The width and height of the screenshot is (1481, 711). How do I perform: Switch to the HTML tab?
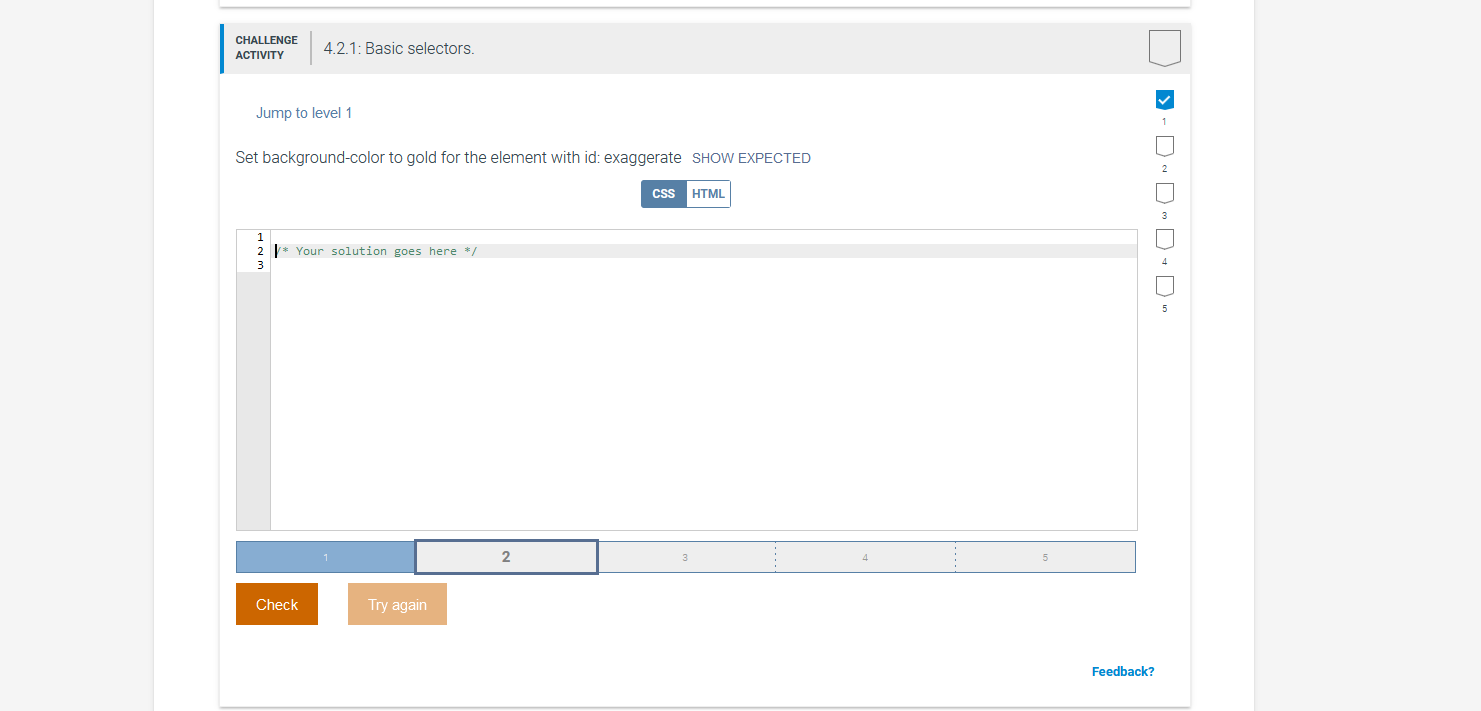[x=708, y=193]
